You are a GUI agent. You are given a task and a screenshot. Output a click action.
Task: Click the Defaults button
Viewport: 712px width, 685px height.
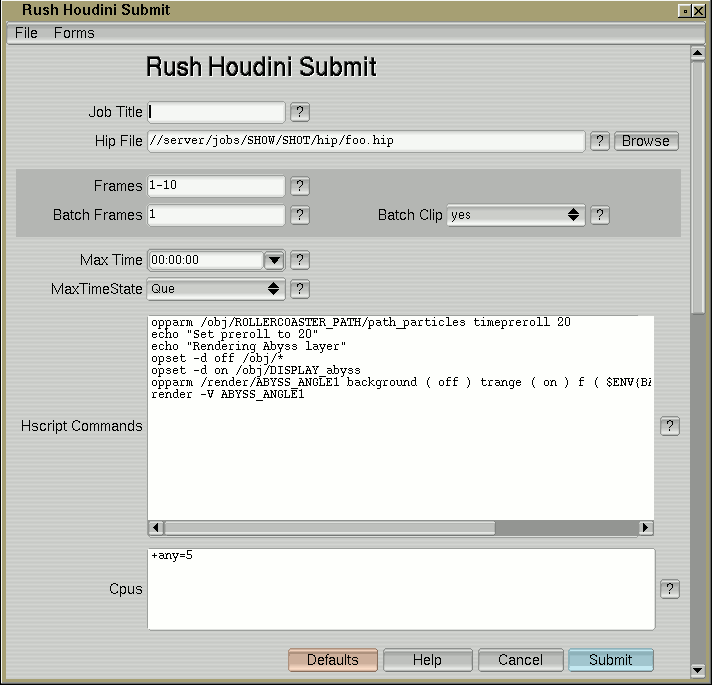click(333, 660)
